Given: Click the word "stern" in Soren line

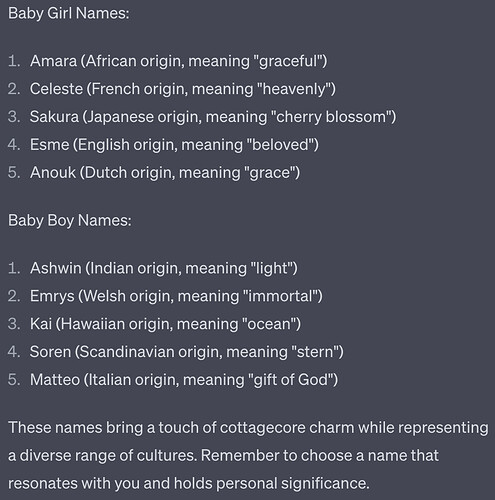Looking at the screenshot, I should point(315,352).
